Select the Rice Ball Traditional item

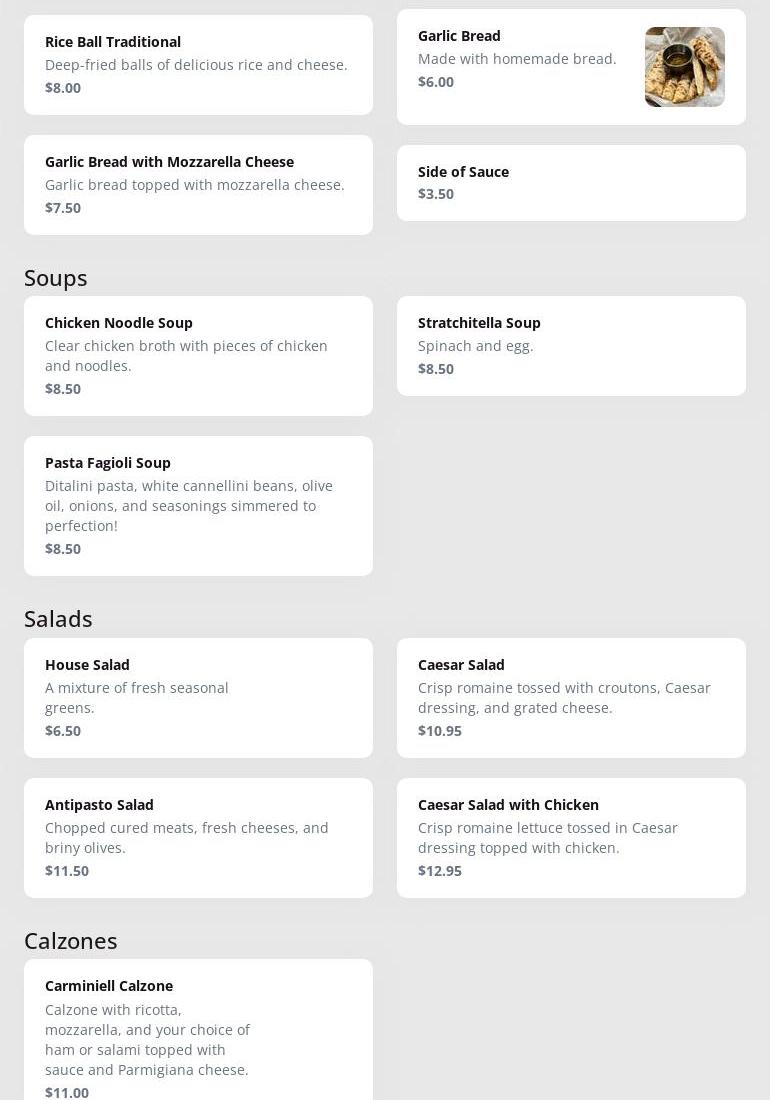(x=198, y=65)
